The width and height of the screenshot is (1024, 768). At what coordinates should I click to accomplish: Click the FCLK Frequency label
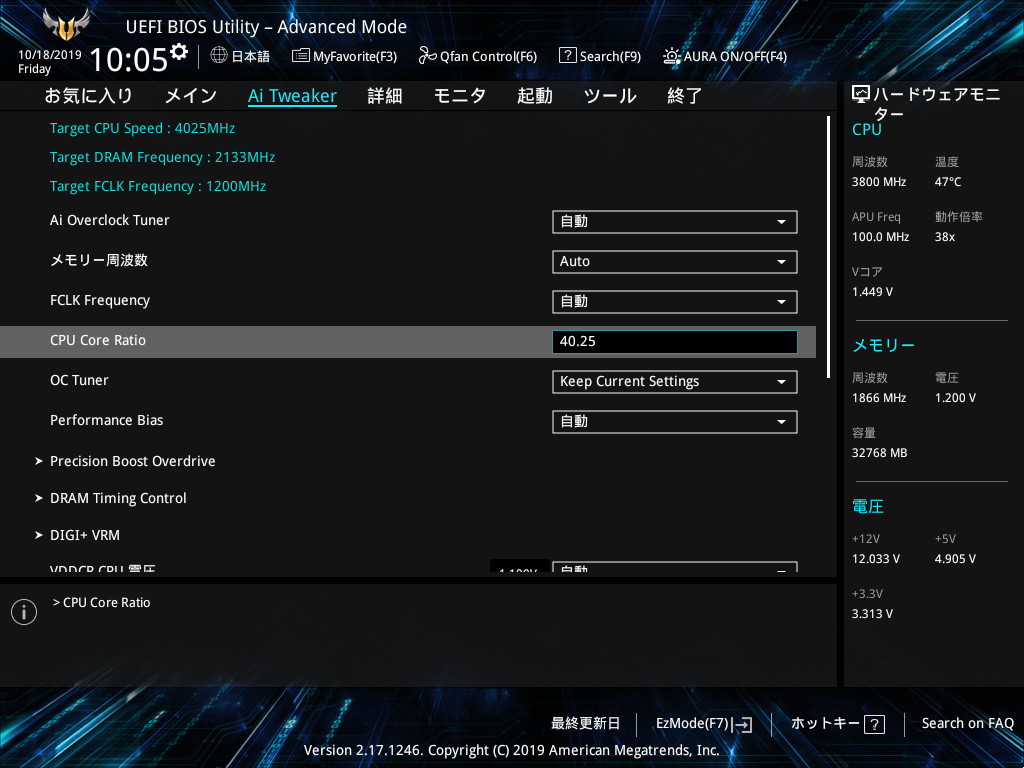pos(100,300)
